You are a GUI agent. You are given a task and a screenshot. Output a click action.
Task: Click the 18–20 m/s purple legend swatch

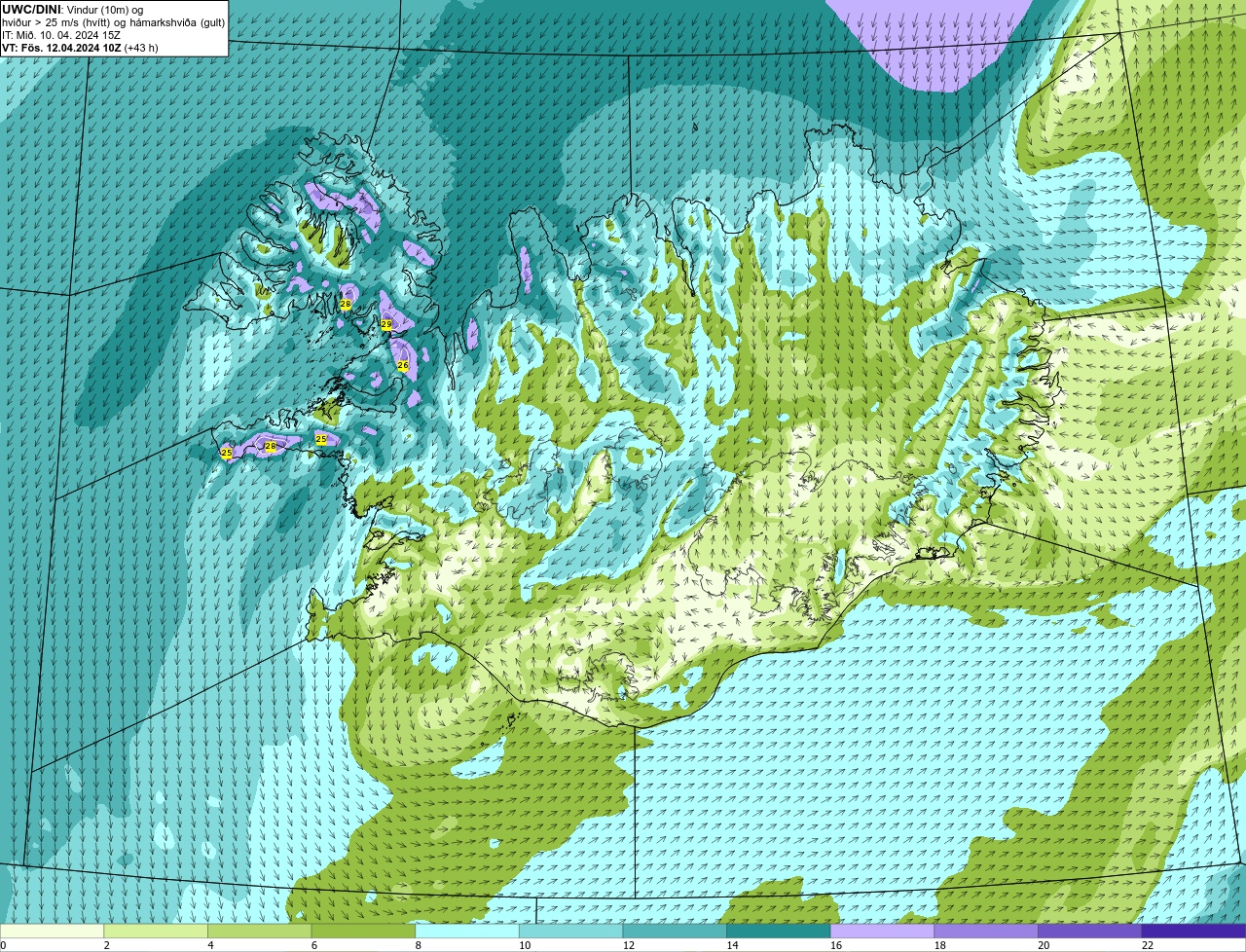tap(986, 931)
